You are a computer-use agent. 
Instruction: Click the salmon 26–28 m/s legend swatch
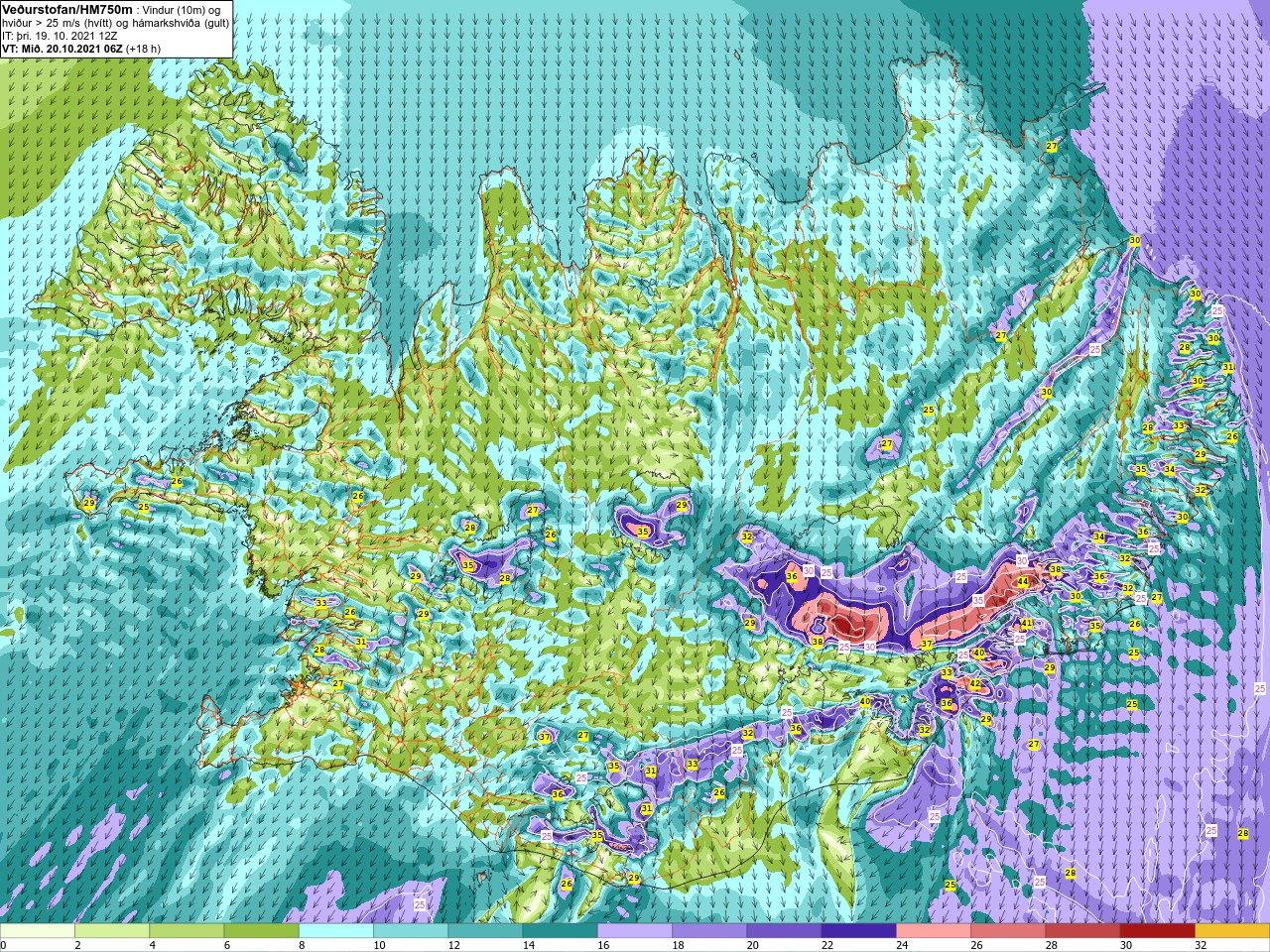click(1008, 931)
